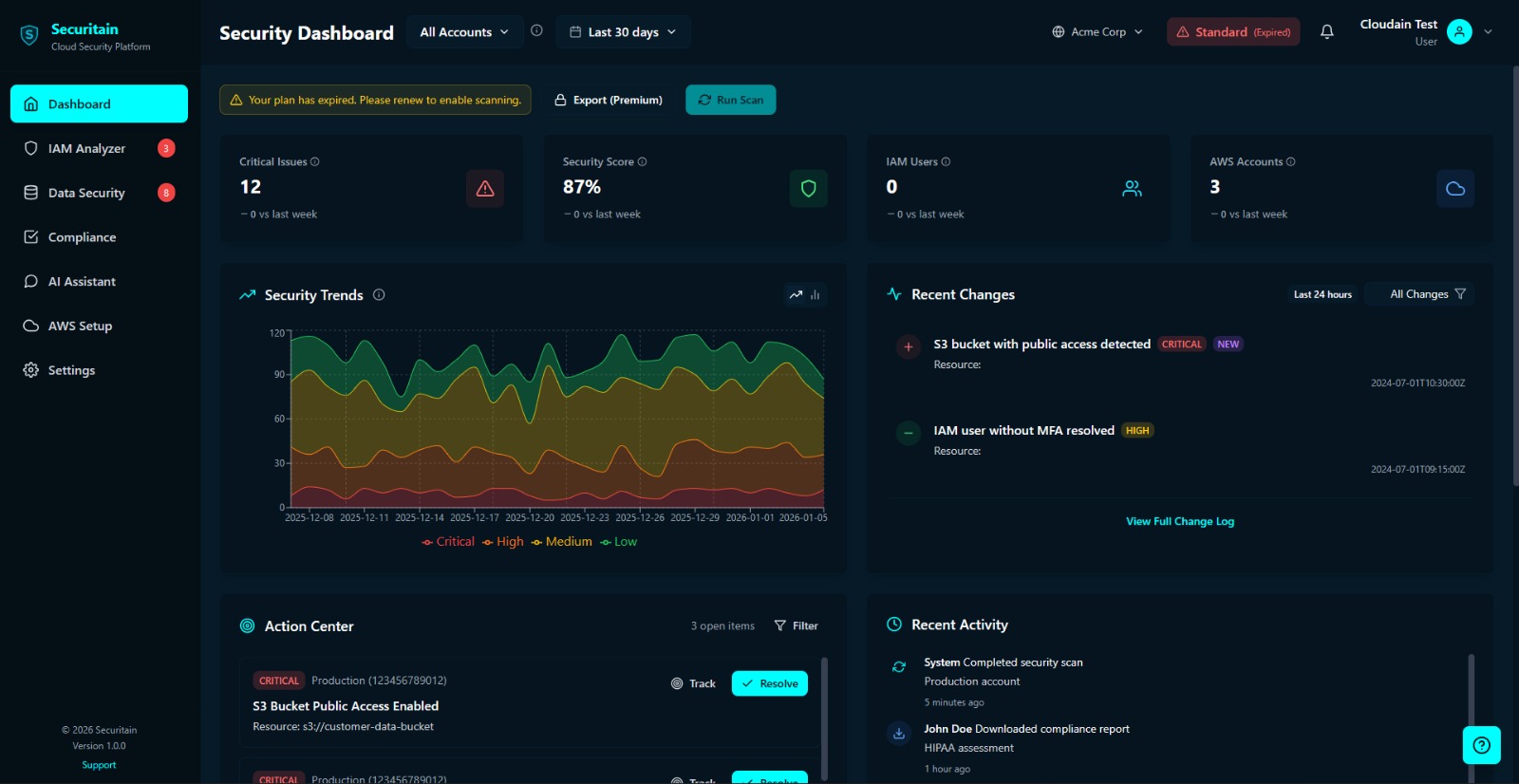Click the Support link in sidebar
This screenshot has width=1519, height=784.
(x=99, y=765)
